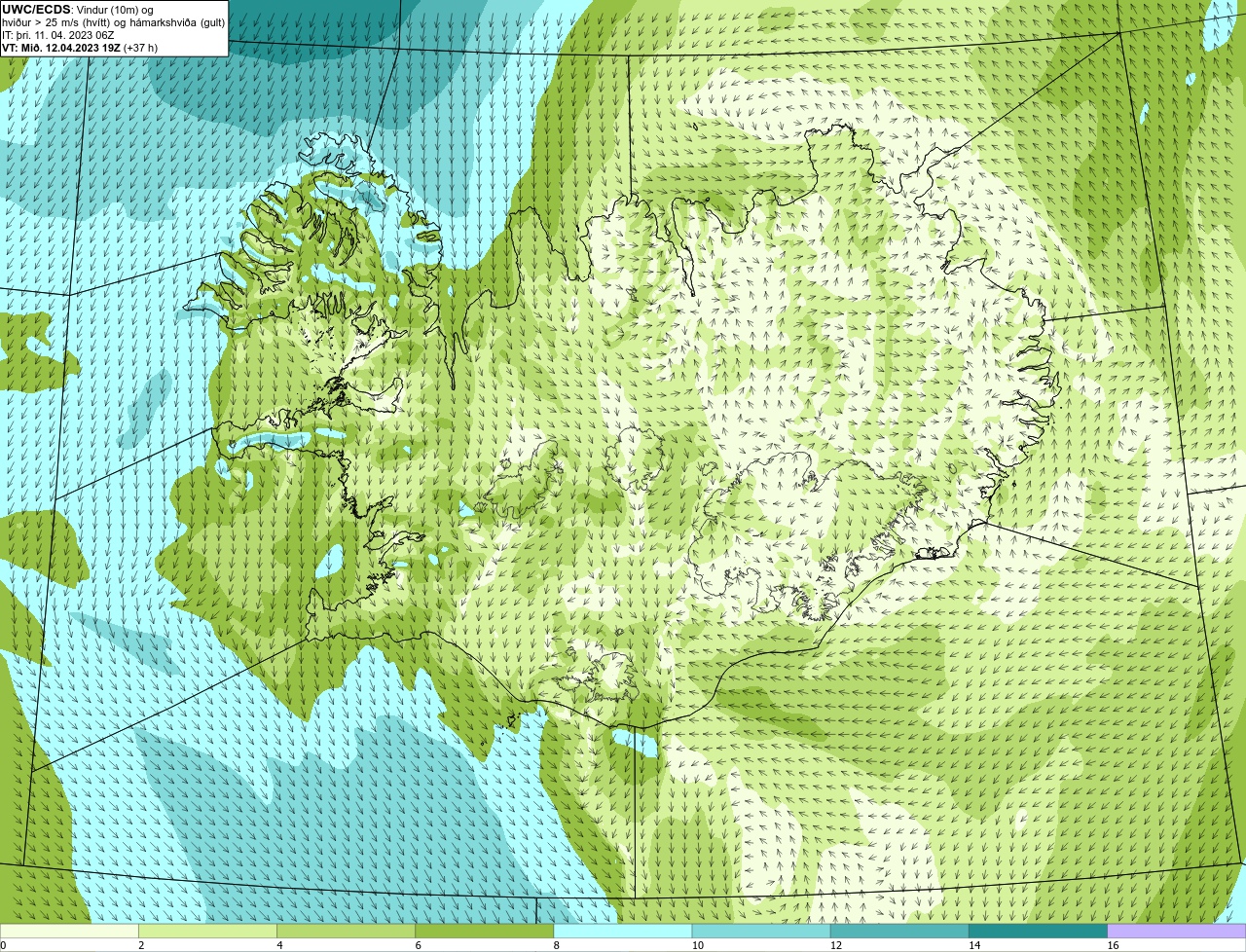Click the "VT: Mið. 12.04.2023 19Z (+37 h)" line
Screen dimensions: 1246x952
(x=80, y=48)
